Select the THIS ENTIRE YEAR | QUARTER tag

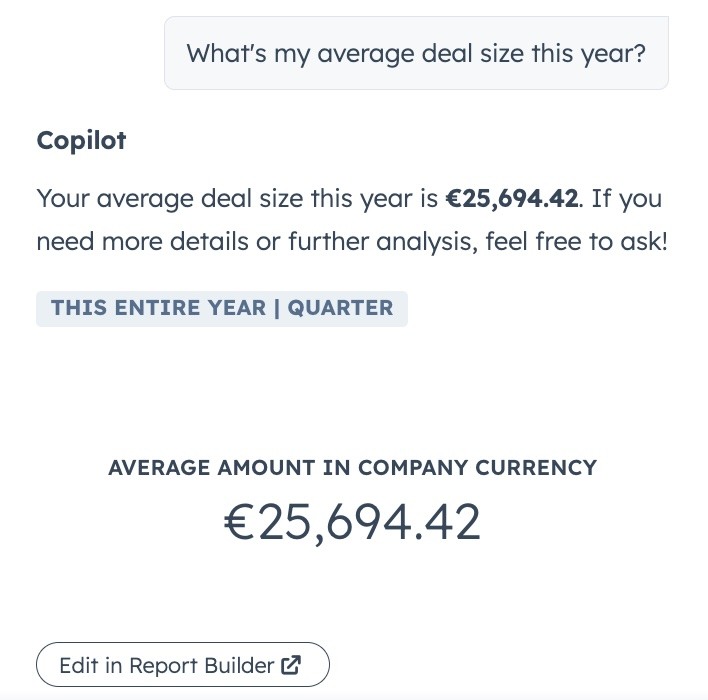coord(221,308)
